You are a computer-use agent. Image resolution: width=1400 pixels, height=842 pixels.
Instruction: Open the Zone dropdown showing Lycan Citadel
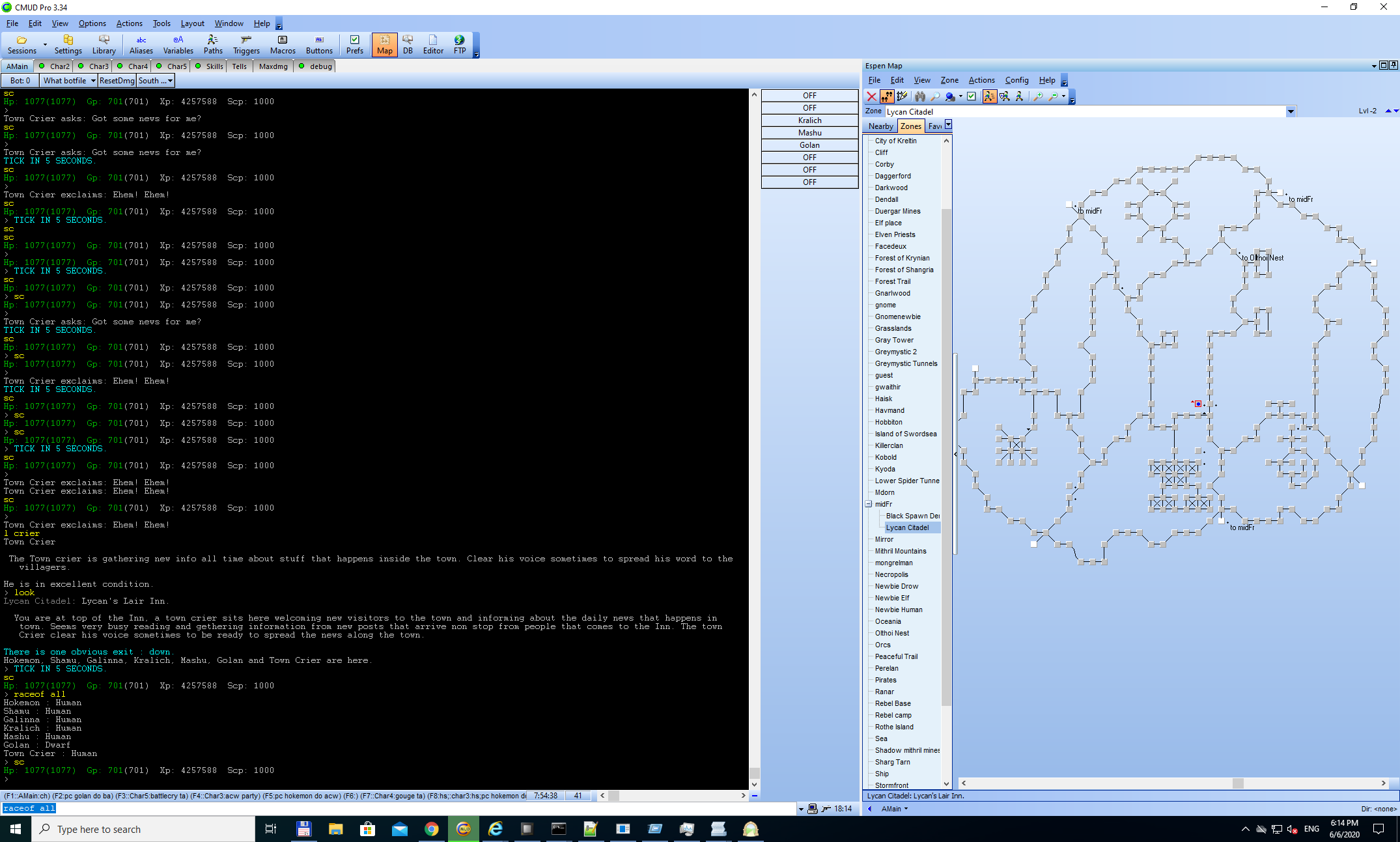[1290, 111]
